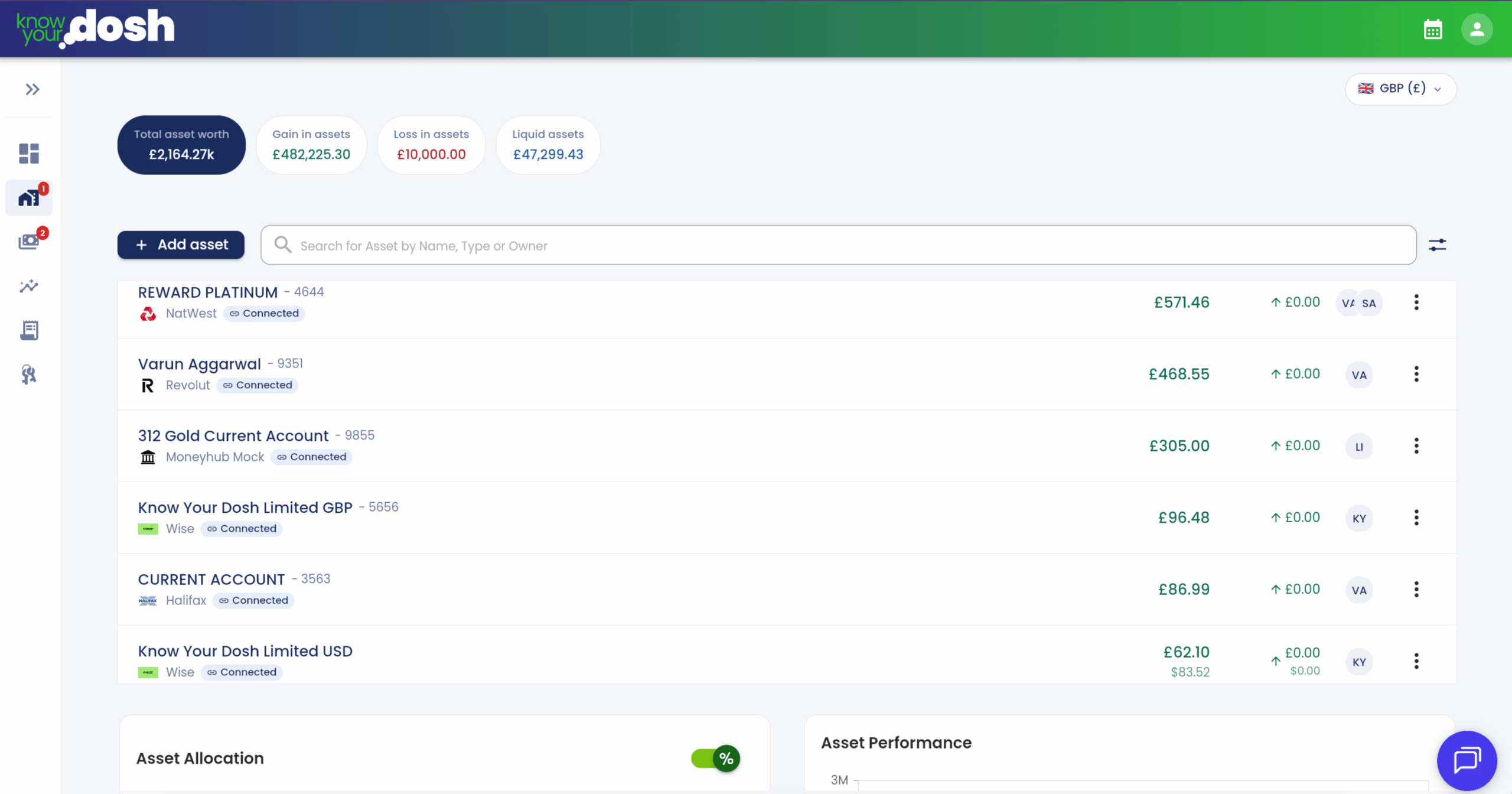The height and width of the screenshot is (794, 1512).
Task: Open the chat support bubble
Action: point(1467,760)
